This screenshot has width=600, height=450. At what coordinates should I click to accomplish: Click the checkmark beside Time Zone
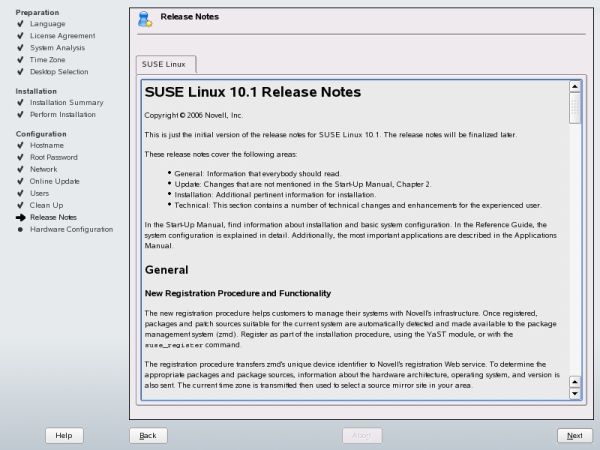click(x=20, y=59)
